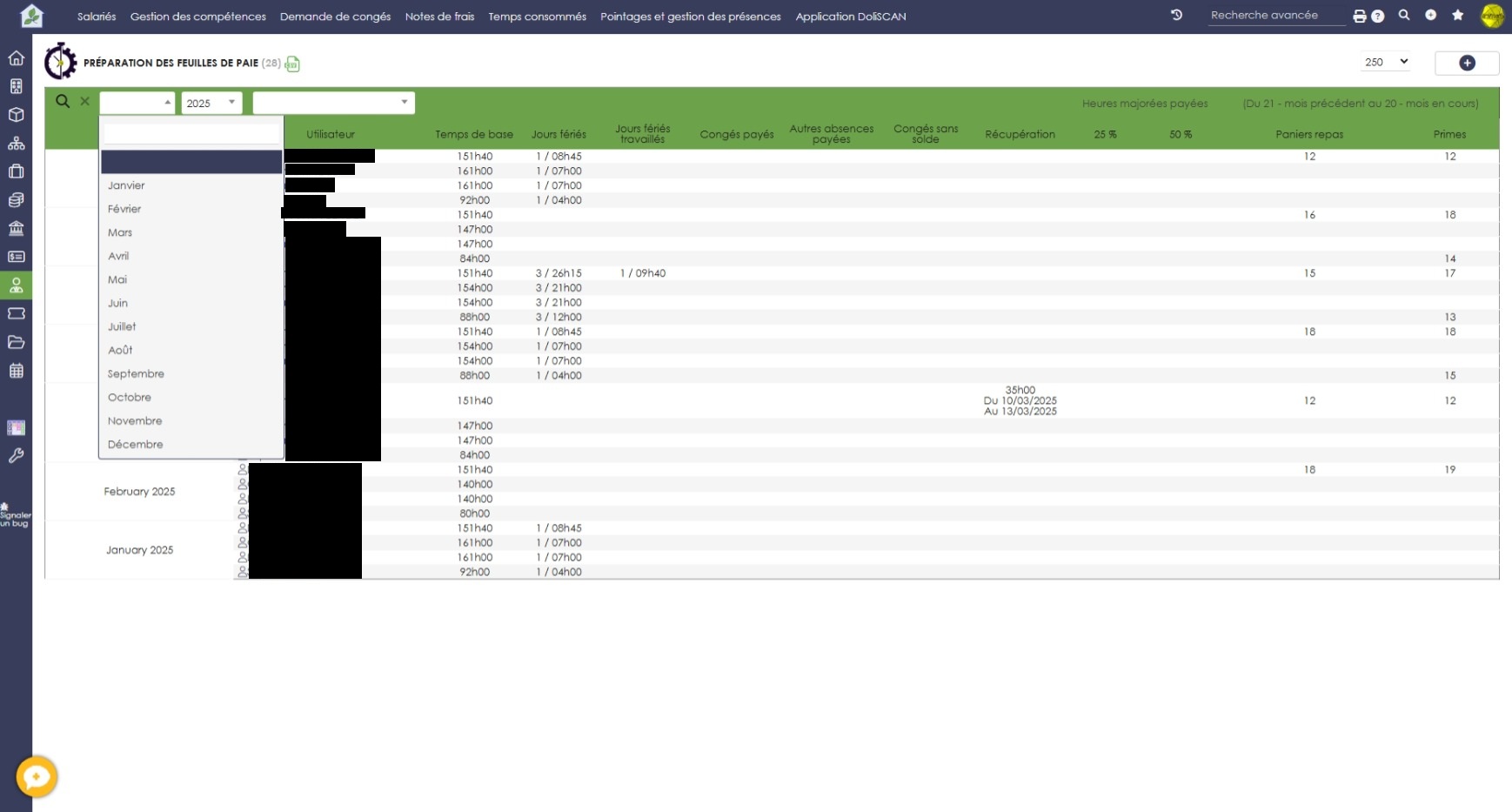Choose Juillet from the month list

(x=191, y=326)
